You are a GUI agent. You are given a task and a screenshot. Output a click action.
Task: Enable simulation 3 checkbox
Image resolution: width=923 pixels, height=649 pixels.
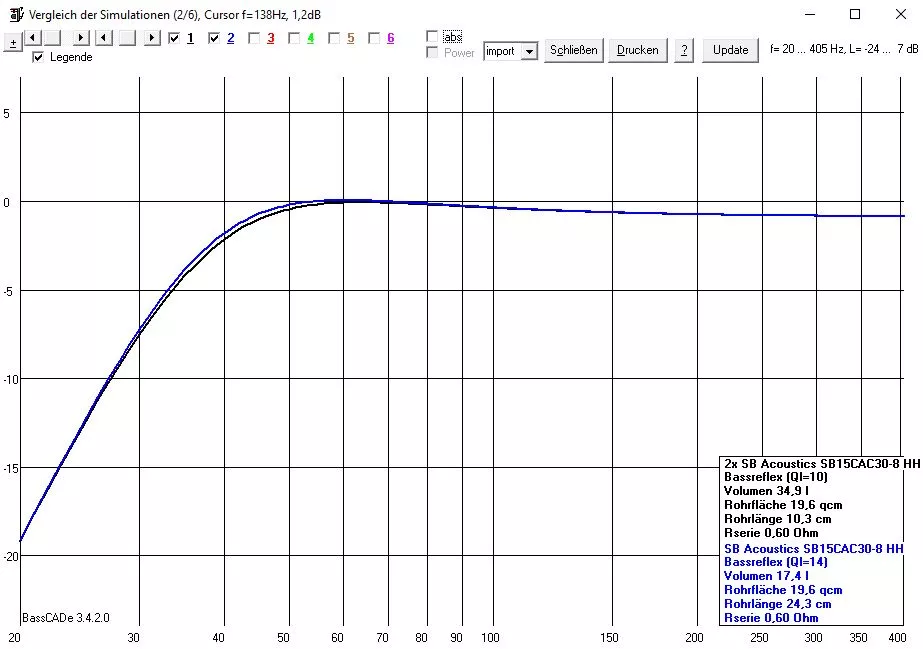(254, 38)
